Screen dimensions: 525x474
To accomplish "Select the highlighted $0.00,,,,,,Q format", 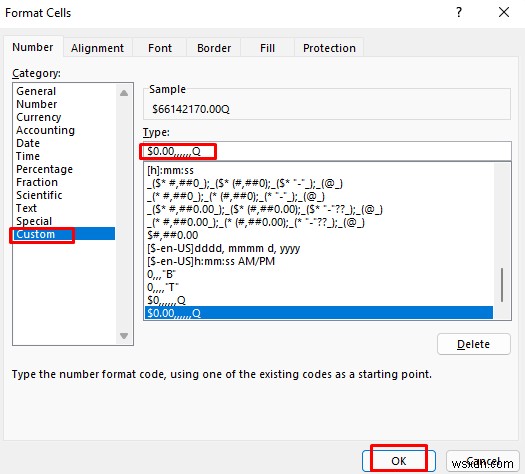I will [x=319, y=313].
